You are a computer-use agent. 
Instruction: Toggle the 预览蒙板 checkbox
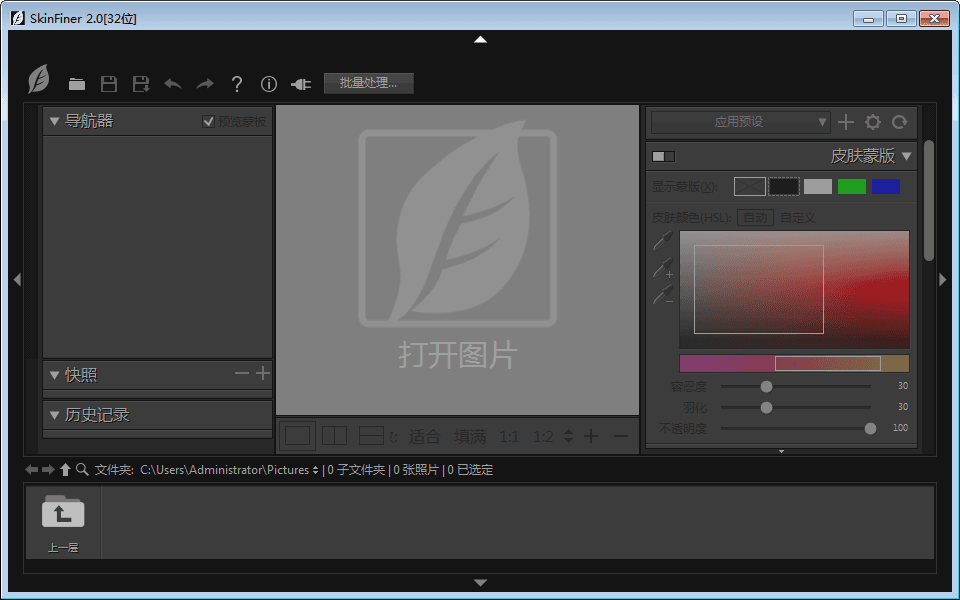tap(208, 121)
